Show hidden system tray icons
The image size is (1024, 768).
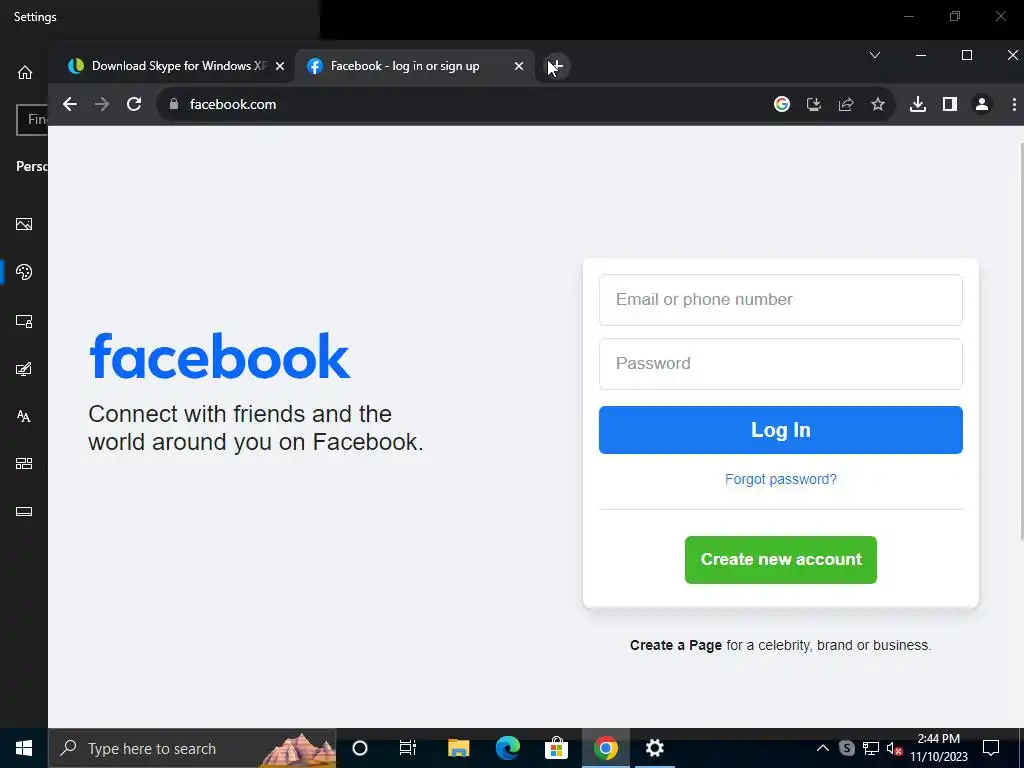coord(823,748)
